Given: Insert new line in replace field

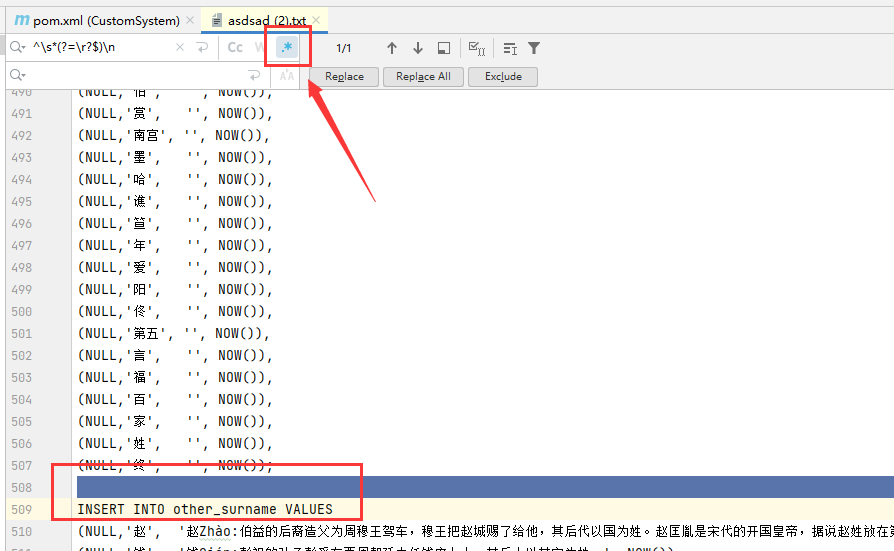Looking at the screenshot, I should coord(254,75).
